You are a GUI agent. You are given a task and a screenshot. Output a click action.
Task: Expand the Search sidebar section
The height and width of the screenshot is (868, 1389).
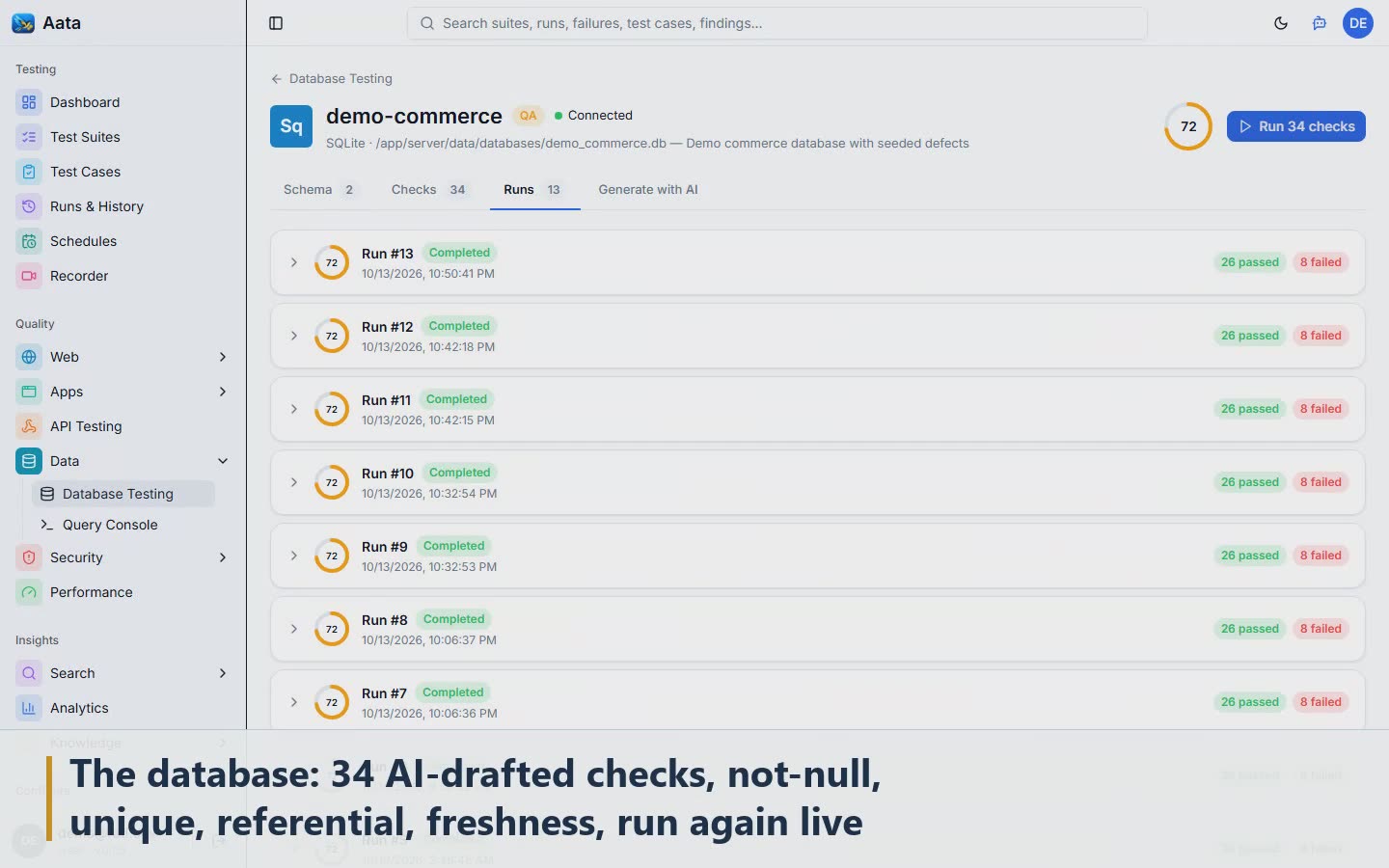[223, 673]
